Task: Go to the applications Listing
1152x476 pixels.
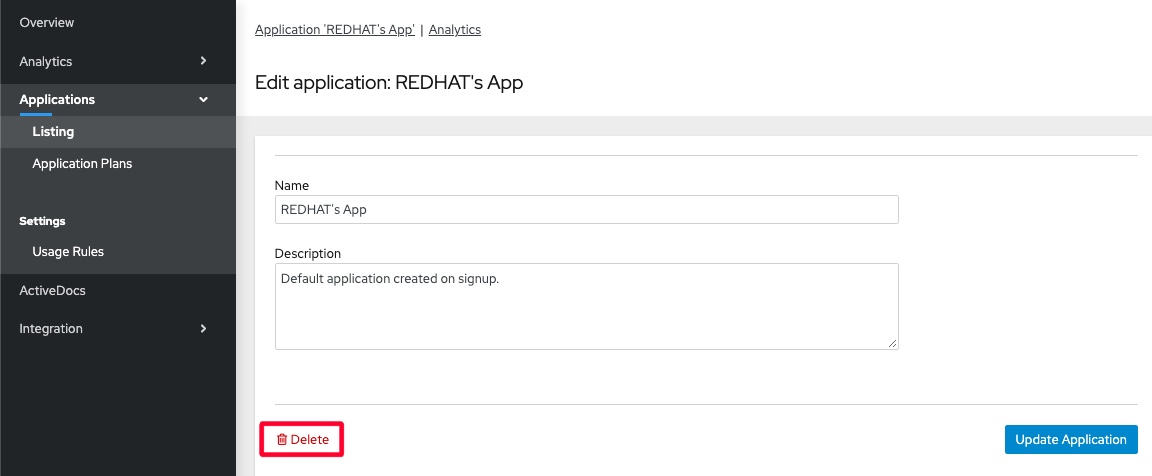Action: 53,132
